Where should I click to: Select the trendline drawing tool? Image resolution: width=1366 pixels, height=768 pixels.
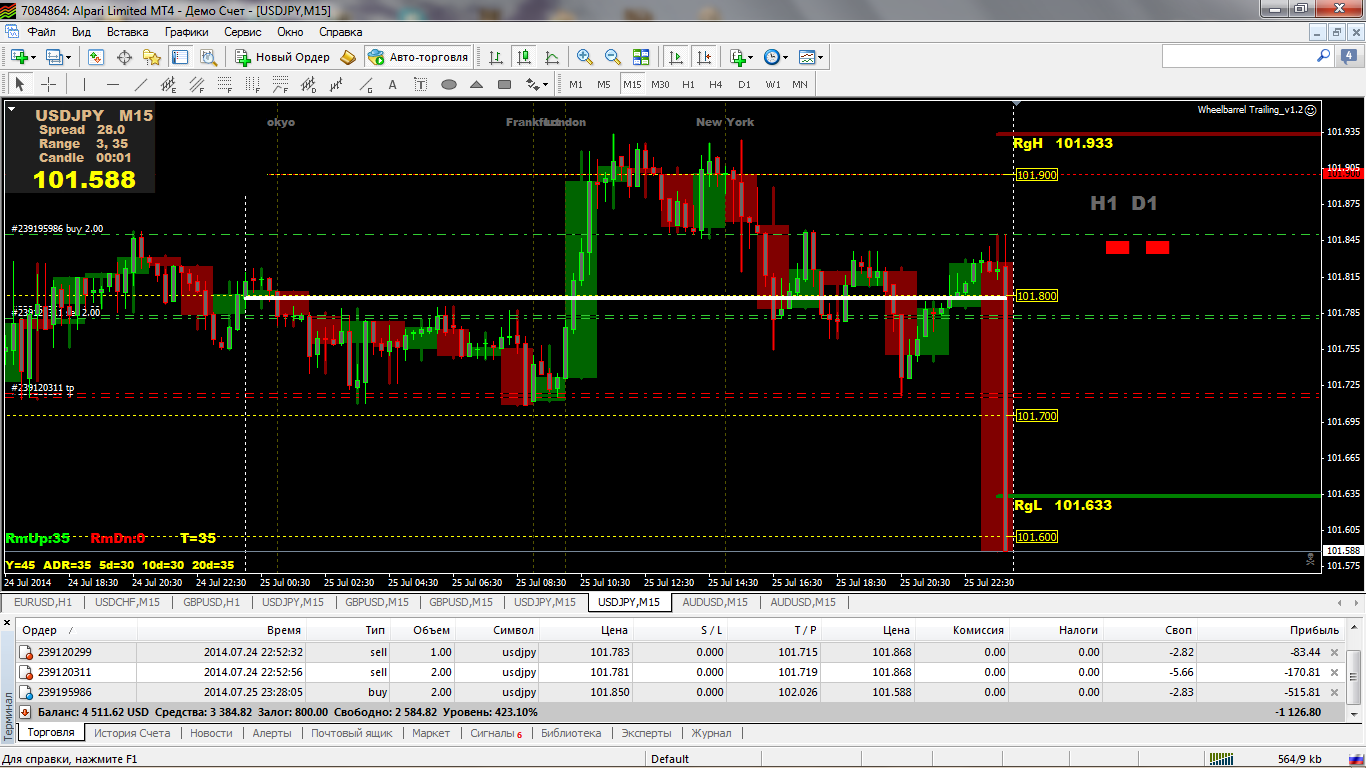[x=141, y=84]
